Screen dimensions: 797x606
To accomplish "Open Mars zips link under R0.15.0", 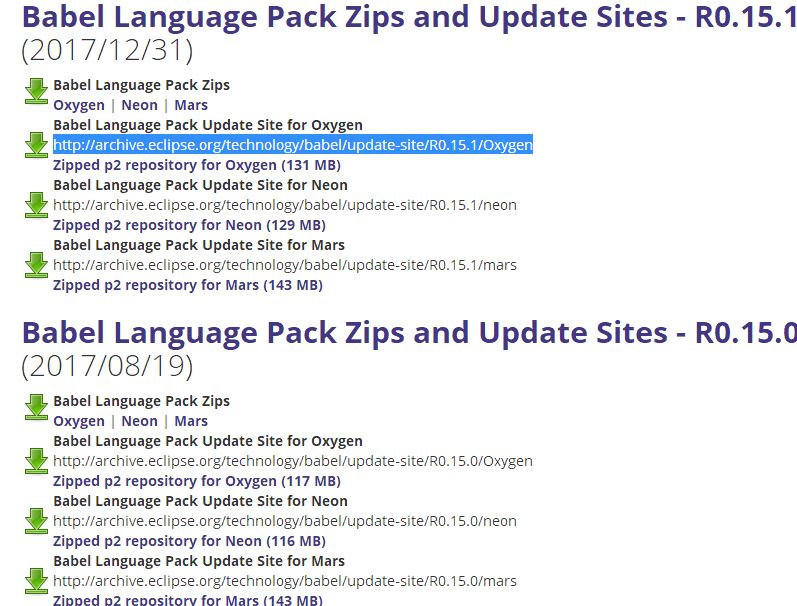I will coord(191,421).
